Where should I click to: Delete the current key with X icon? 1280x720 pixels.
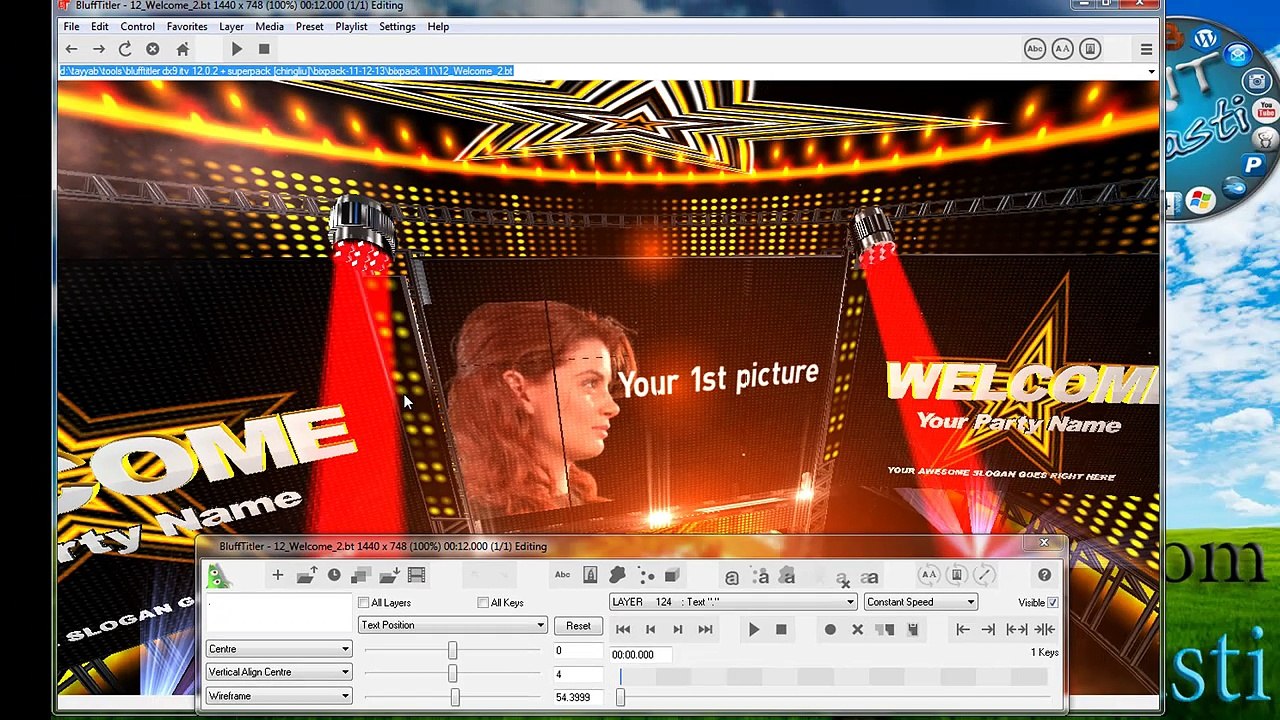tap(857, 630)
